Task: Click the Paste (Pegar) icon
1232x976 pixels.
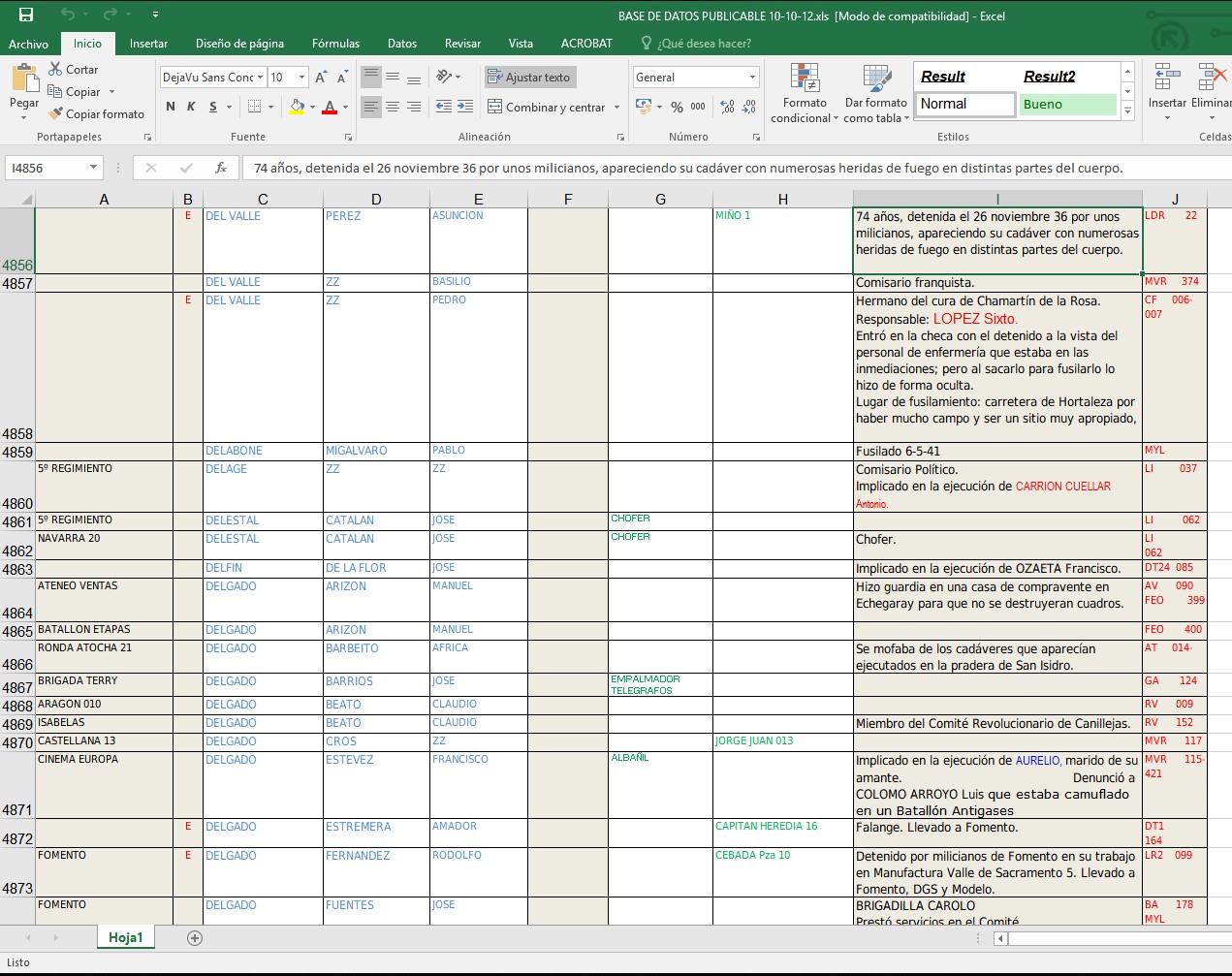Action: [x=24, y=79]
